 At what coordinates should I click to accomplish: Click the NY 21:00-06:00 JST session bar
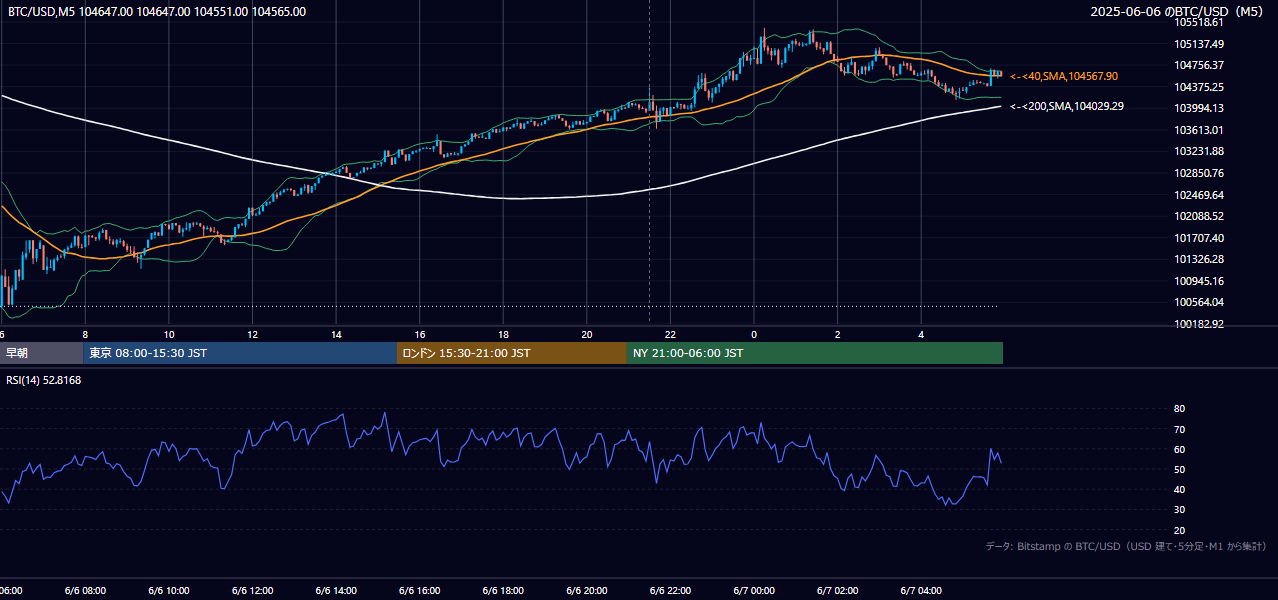coord(815,353)
